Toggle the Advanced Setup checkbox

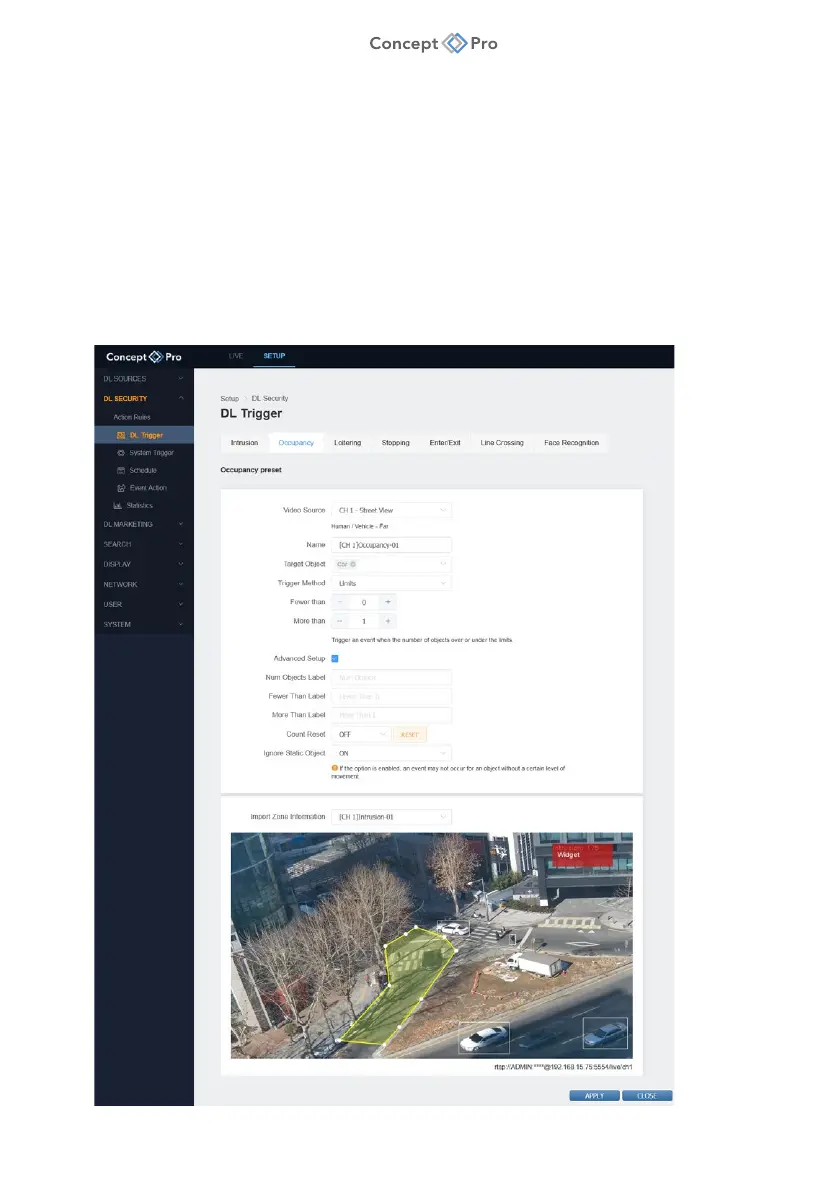click(335, 659)
